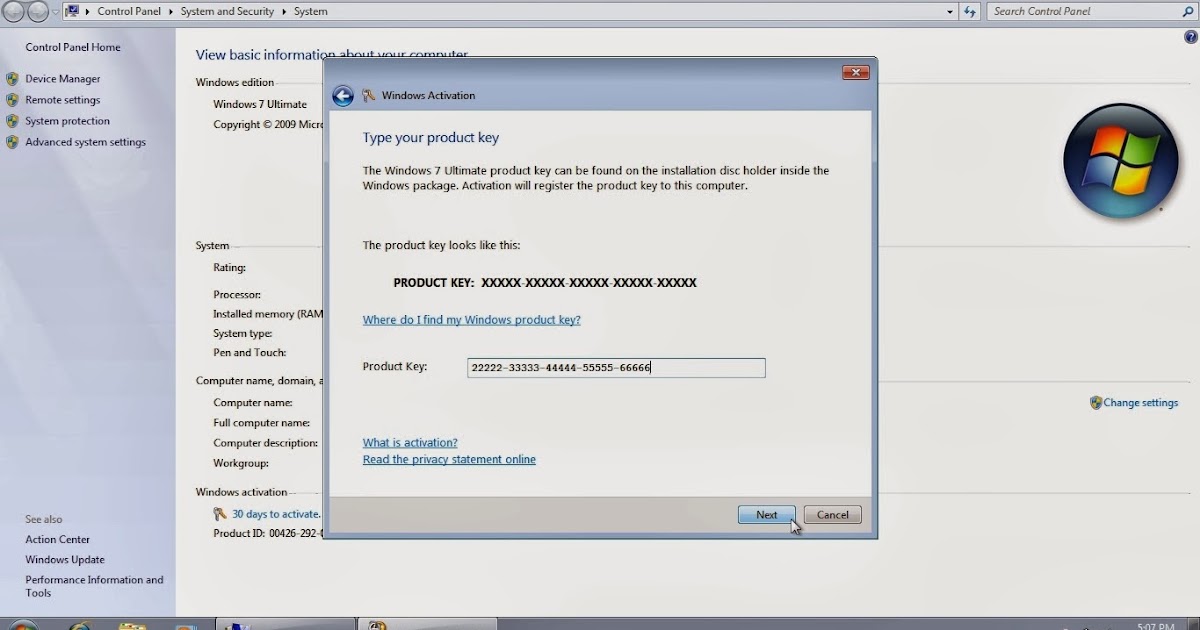Open Windows Update under See also
Viewport: 1200px width, 630px height.
(65, 560)
